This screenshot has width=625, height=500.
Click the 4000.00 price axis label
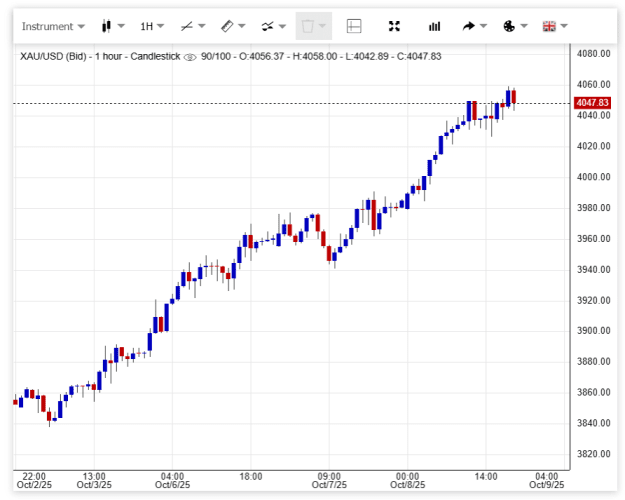pyautogui.click(x=594, y=177)
